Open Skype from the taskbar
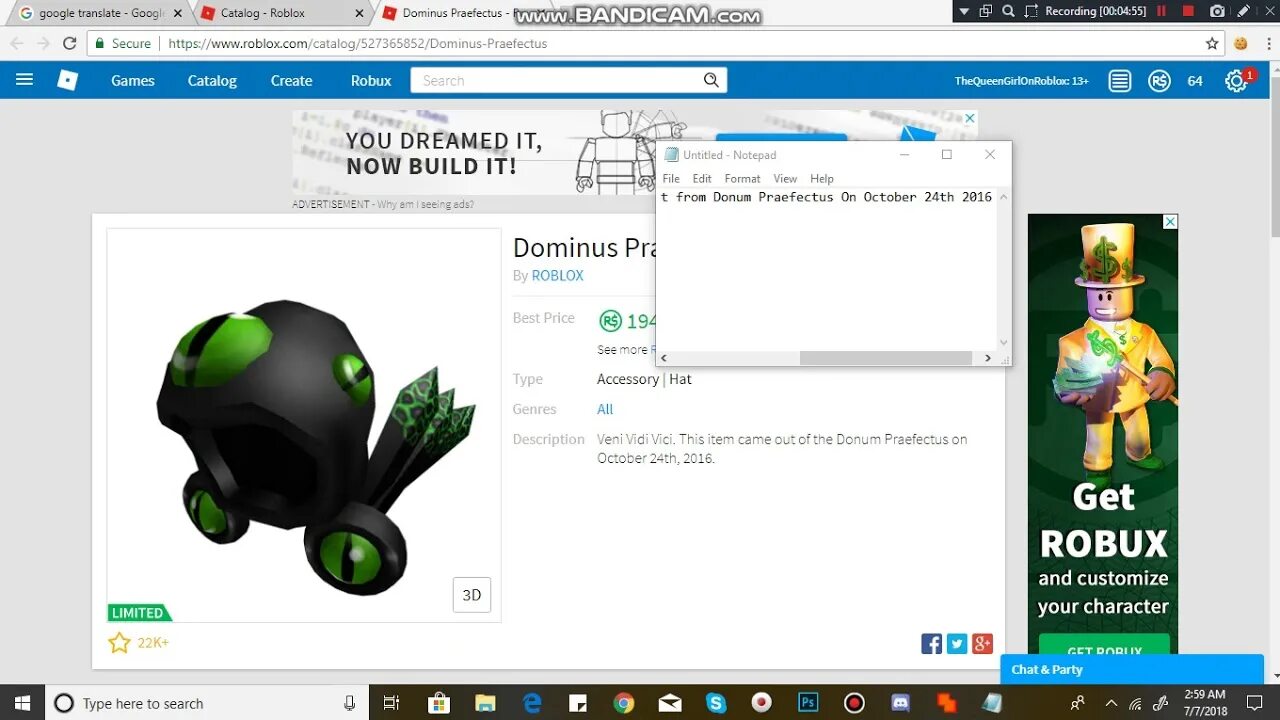Viewport: 1280px width, 720px height. tap(716, 703)
